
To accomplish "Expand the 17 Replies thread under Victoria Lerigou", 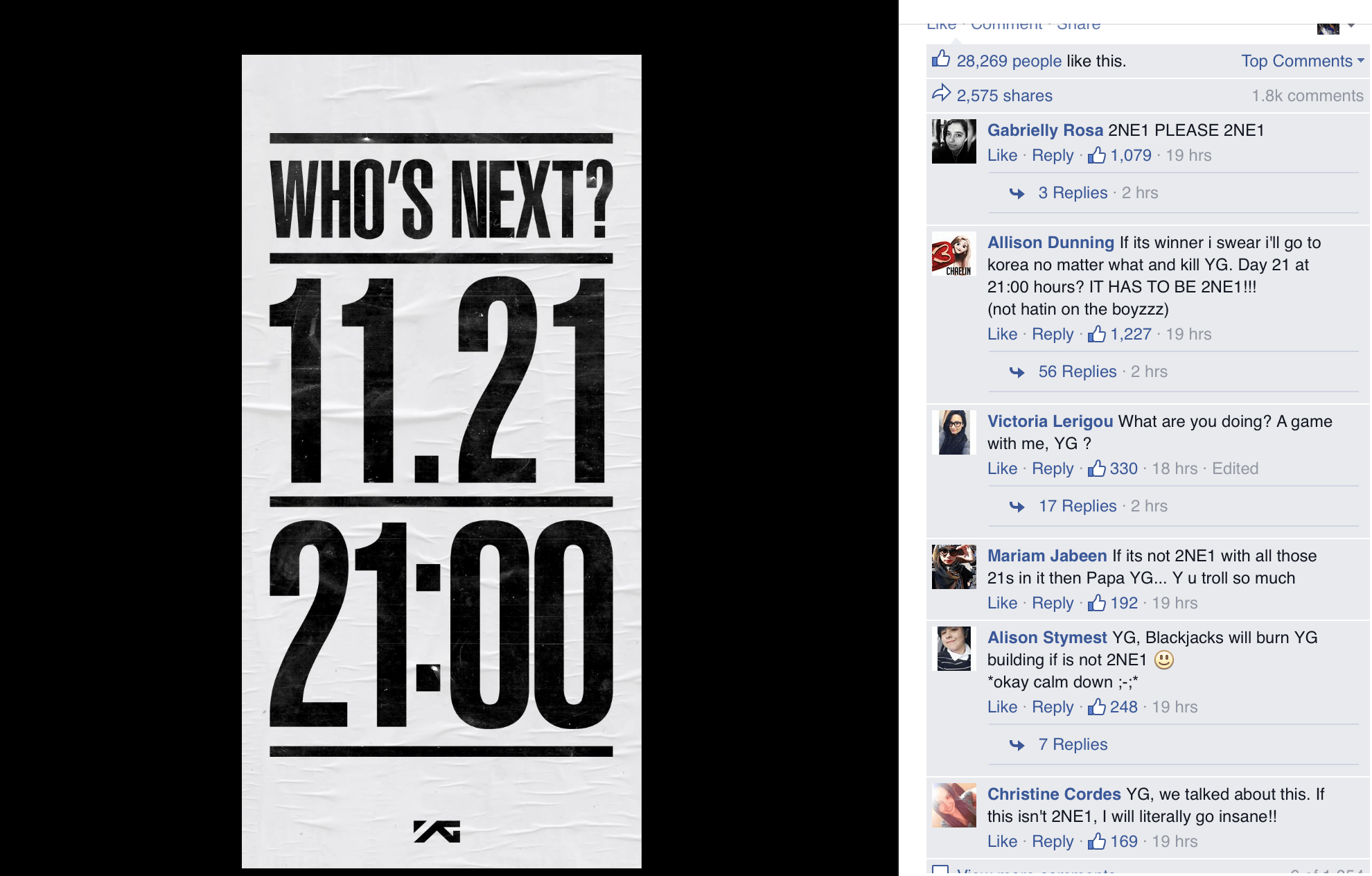I will (1078, 506).
